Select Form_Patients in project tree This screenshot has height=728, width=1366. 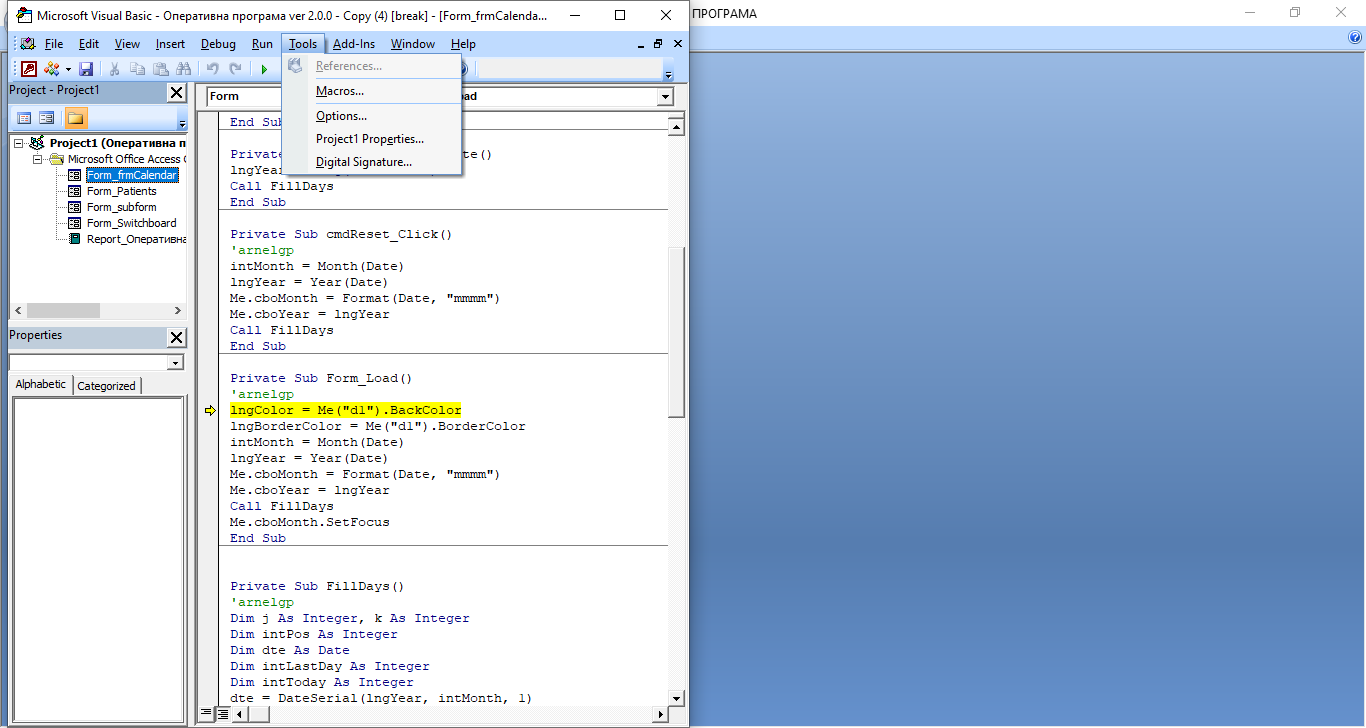tap(122, 191)
